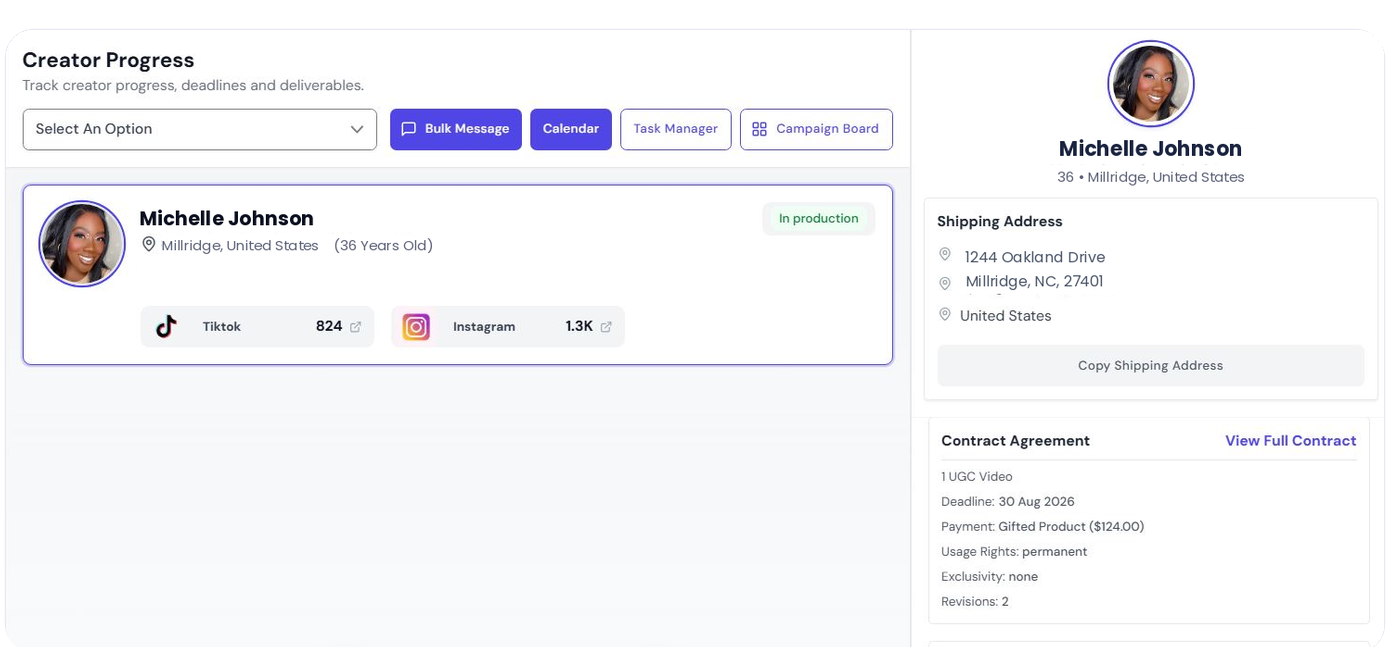1386x647 pixels.
Task: Click the Millridge, NC, 27401 line
Action: point(1035,282)
